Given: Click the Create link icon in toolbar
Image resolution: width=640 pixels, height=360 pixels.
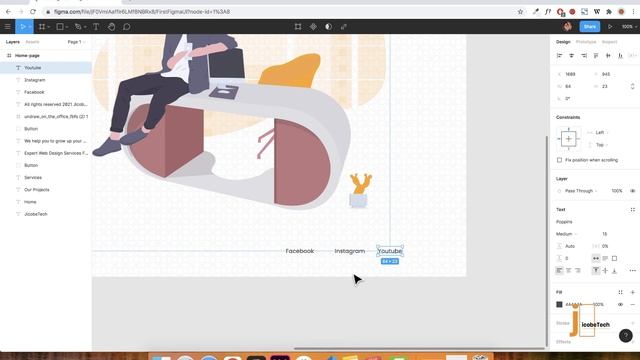Looking at the screenshot, I should (344, 27).
